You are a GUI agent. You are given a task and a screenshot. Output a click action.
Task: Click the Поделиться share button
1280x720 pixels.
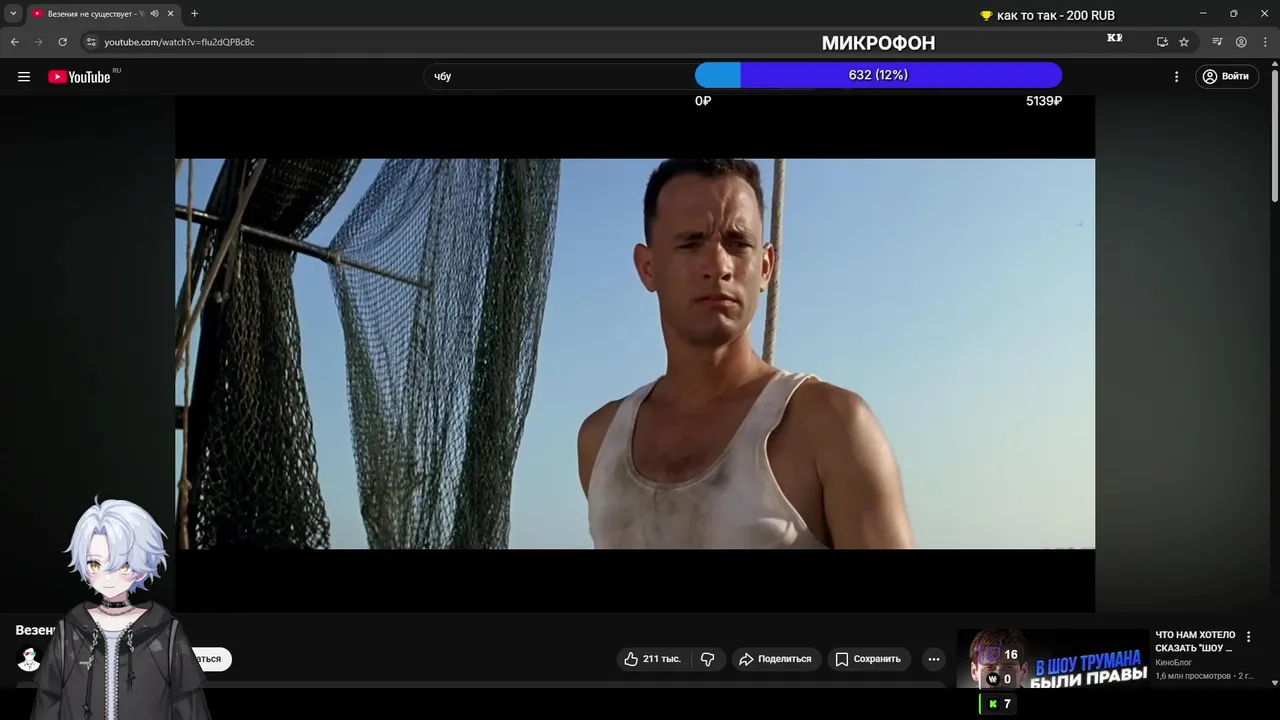pos(775,659)
